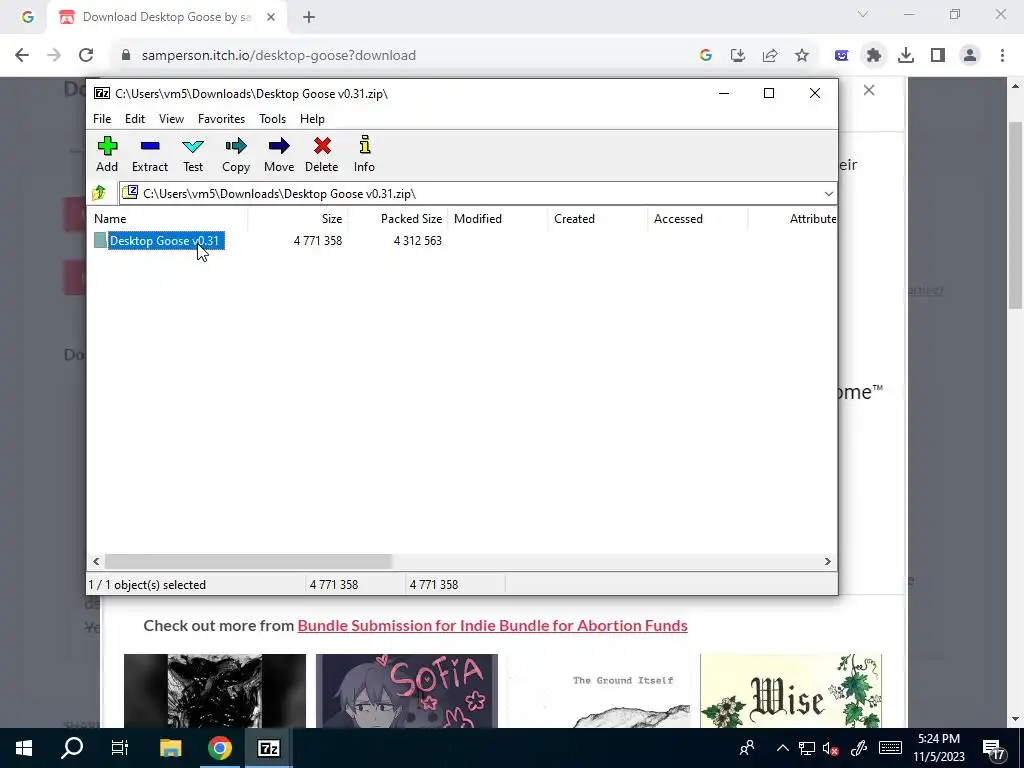Viewport: 1024px width, 768px height.
Task: Close the itch.io download popup
Action: [869, 90]
